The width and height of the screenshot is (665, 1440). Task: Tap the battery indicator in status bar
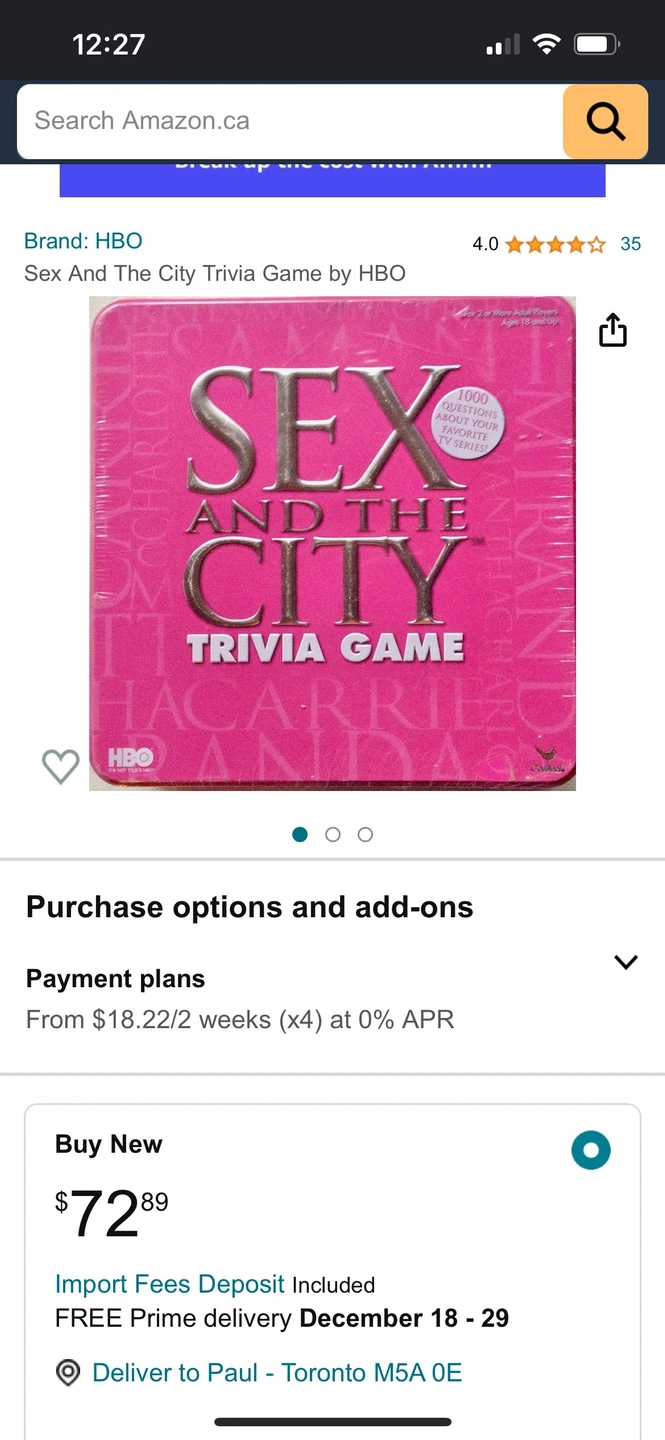pos(597,44)
